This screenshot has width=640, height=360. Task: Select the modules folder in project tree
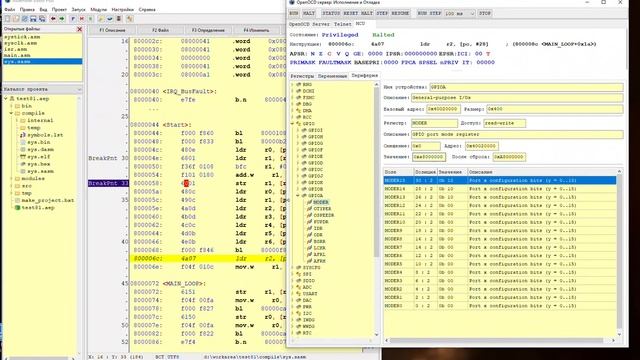(x=33, y=178)
